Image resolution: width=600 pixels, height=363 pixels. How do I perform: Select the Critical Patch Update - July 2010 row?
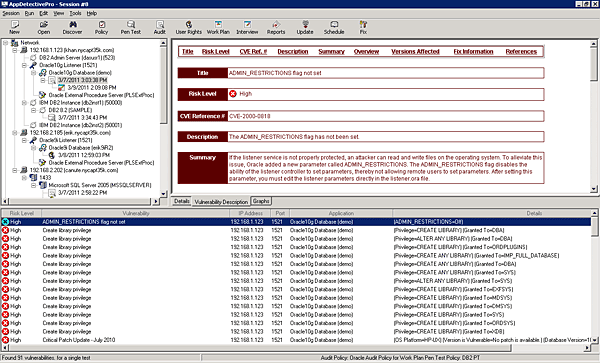click(296, 340)
